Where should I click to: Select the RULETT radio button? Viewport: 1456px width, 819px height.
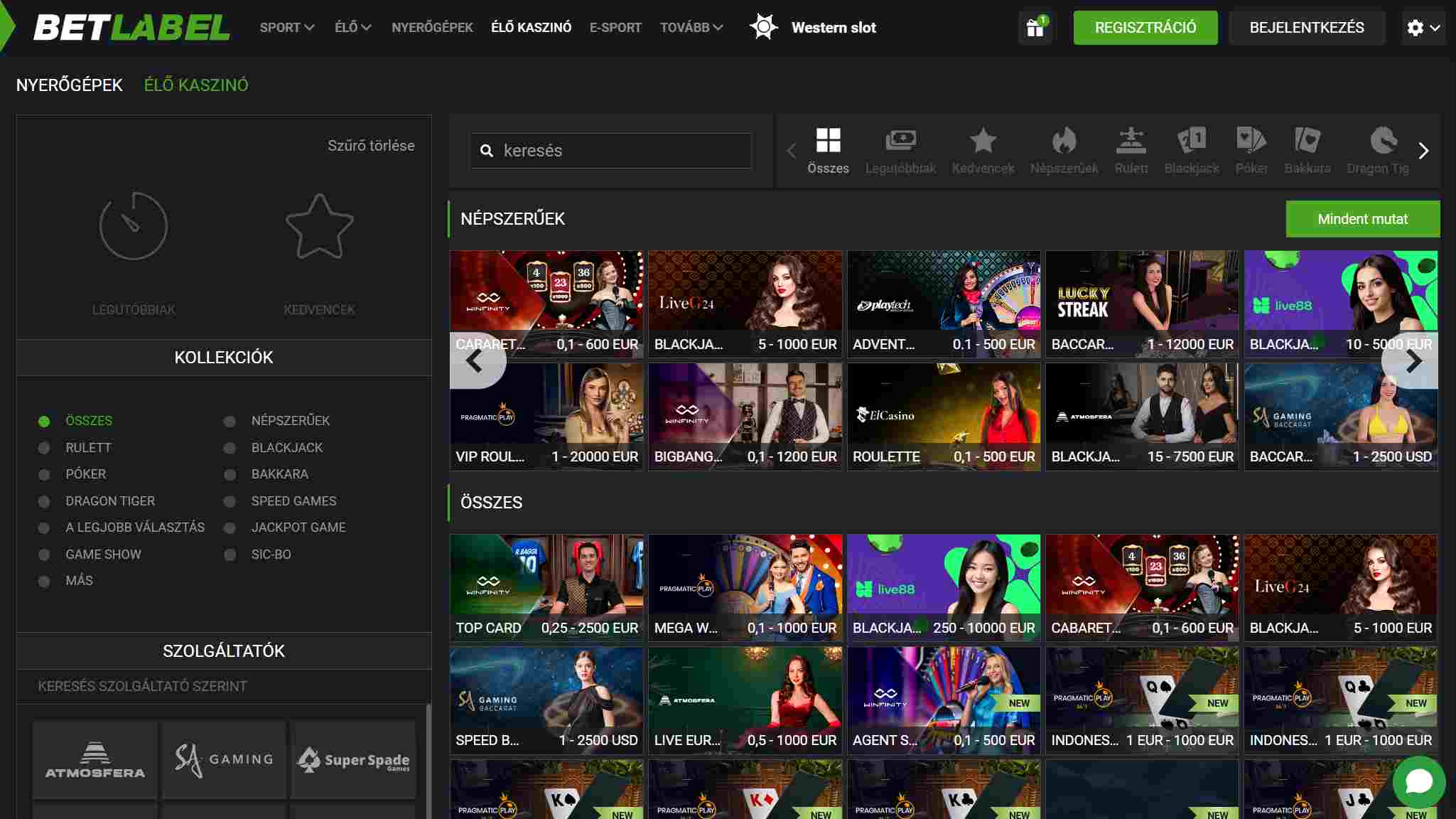click(x=45, y=447)
